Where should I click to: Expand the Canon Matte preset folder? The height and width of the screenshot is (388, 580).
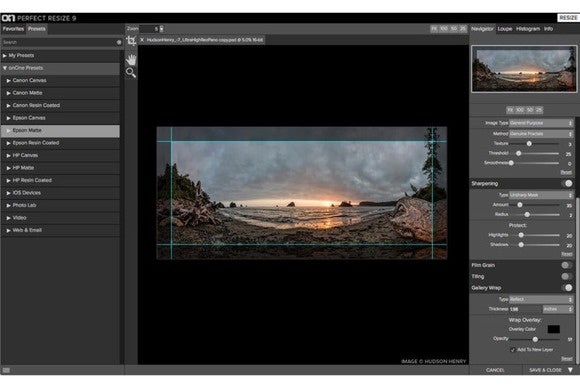point(9,93)
